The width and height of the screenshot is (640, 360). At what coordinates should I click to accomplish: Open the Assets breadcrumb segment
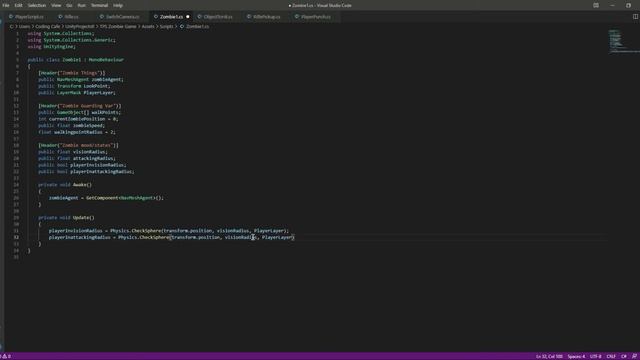click(148, 27)
